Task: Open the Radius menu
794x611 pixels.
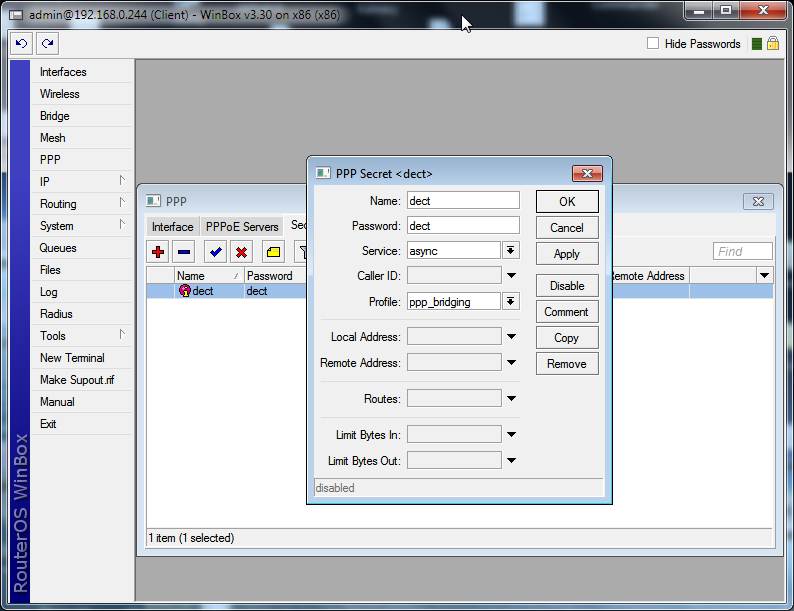Action: pyautogui.click(x=56, y=314)
